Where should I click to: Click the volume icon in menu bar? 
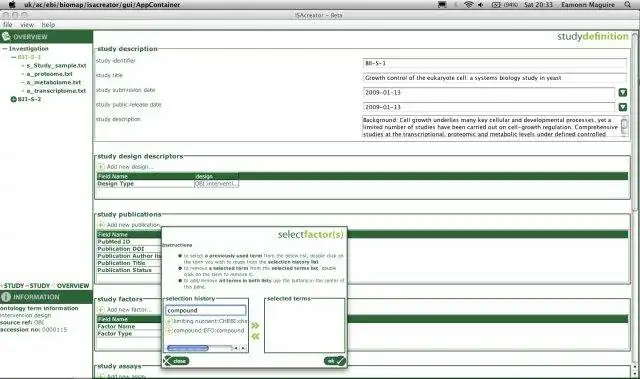pyautogui.click(x=480, y=4)
